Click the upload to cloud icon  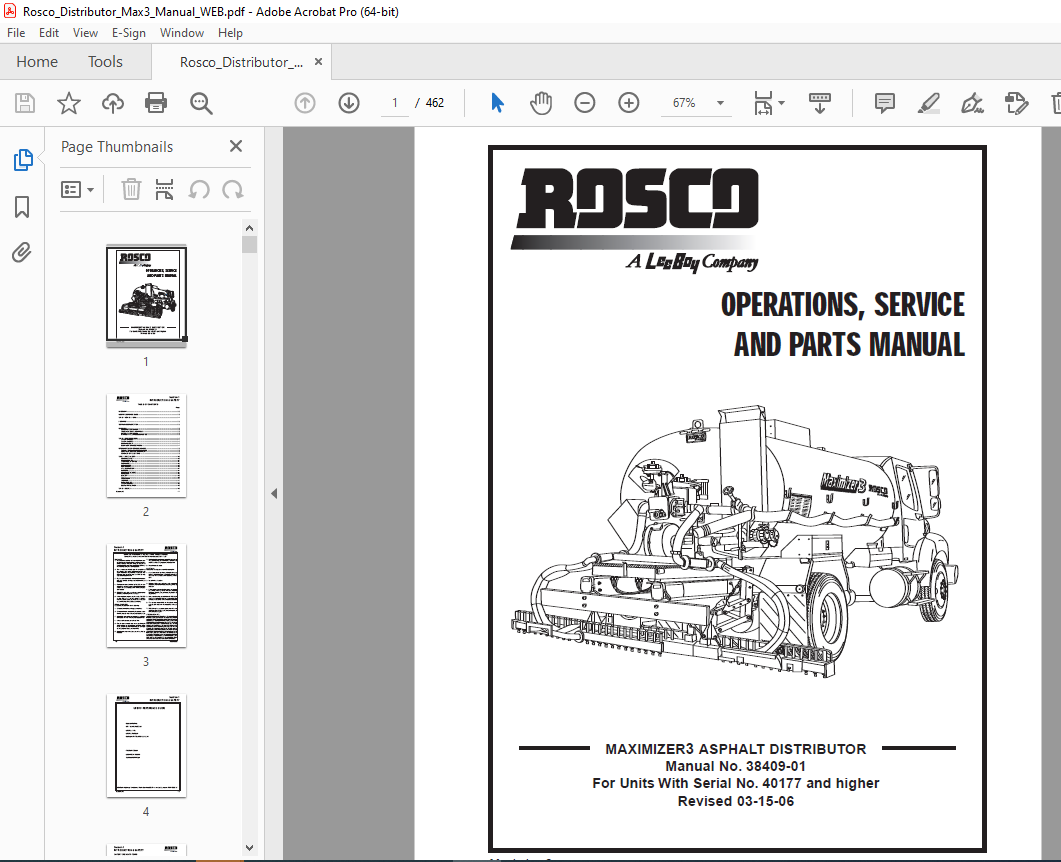pos(112,103)
